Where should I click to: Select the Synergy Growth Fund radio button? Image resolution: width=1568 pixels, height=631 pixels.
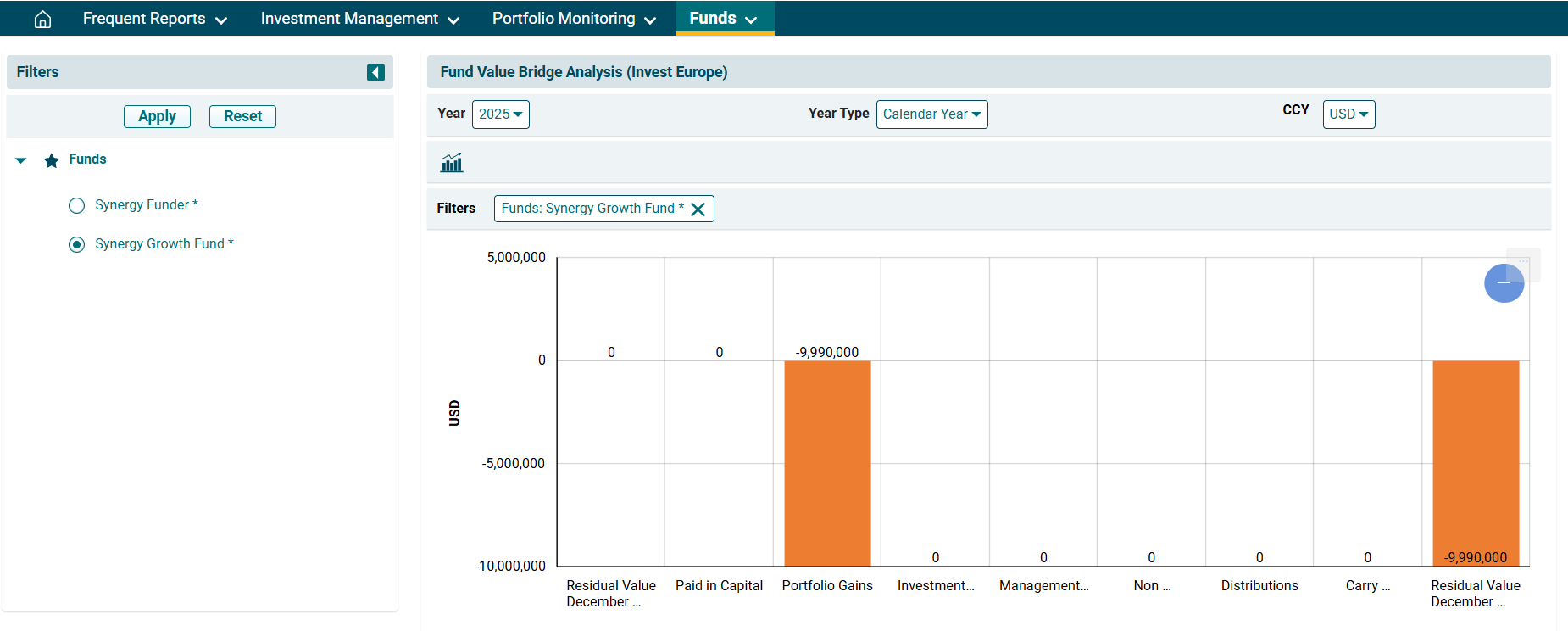(x=77, y=244)
